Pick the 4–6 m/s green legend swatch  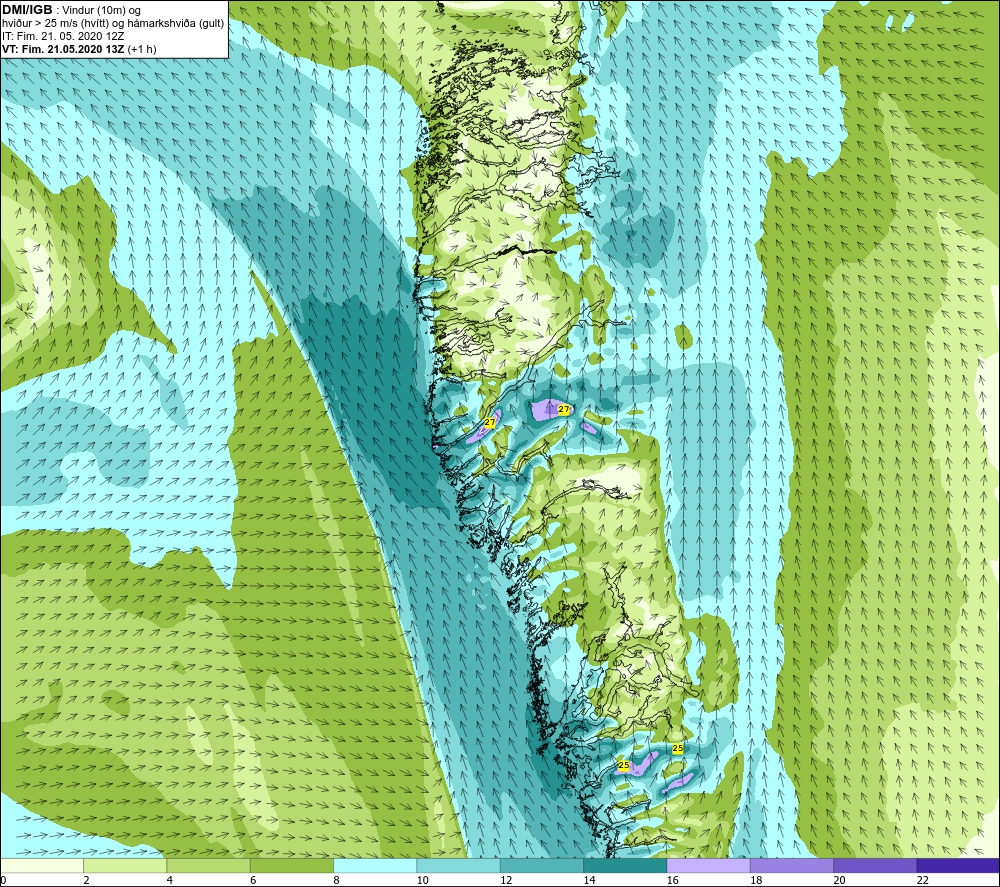pos(209,865)
